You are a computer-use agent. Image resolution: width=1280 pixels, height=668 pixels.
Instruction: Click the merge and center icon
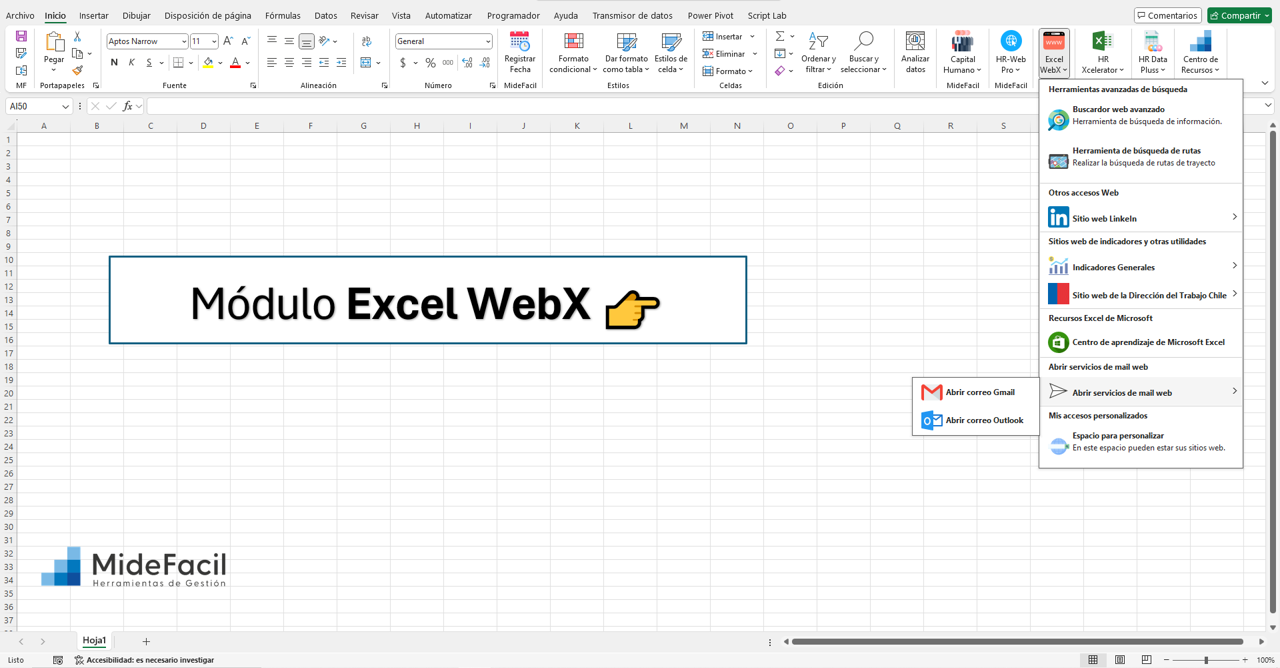pyautogui.click(x=365, y=62)
